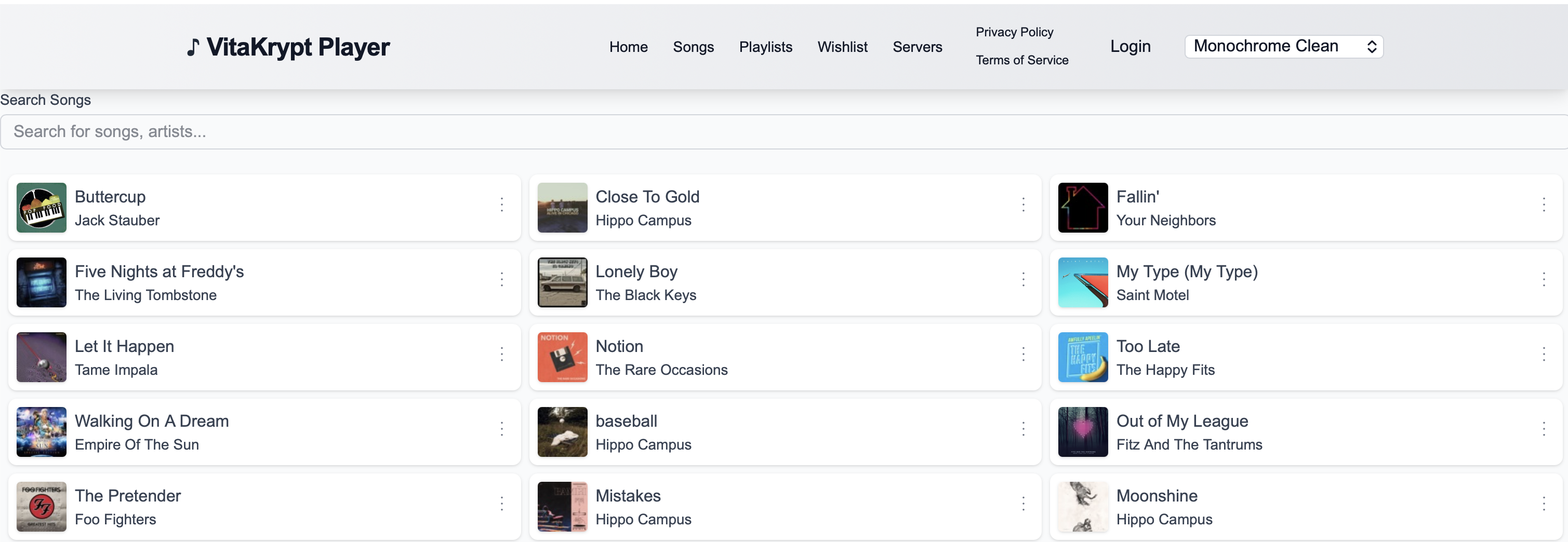1568x542 pixels.
Task: Click the Five Nights at Freddy's album cover
Action: [42, 282]
